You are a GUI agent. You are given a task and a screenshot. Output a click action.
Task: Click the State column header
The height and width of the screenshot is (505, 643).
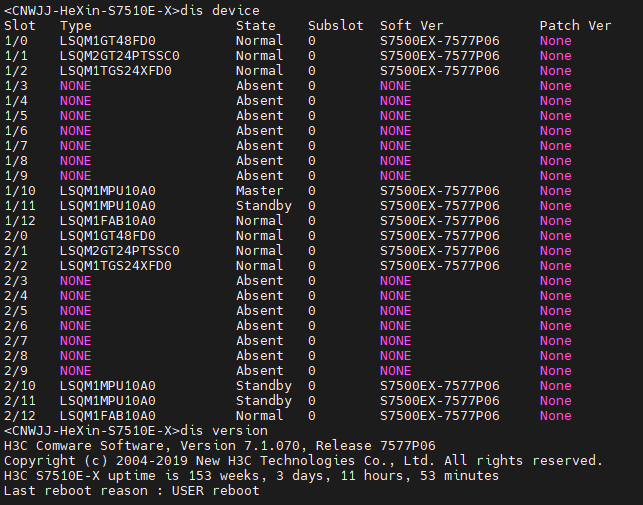[x=256, y=26]
